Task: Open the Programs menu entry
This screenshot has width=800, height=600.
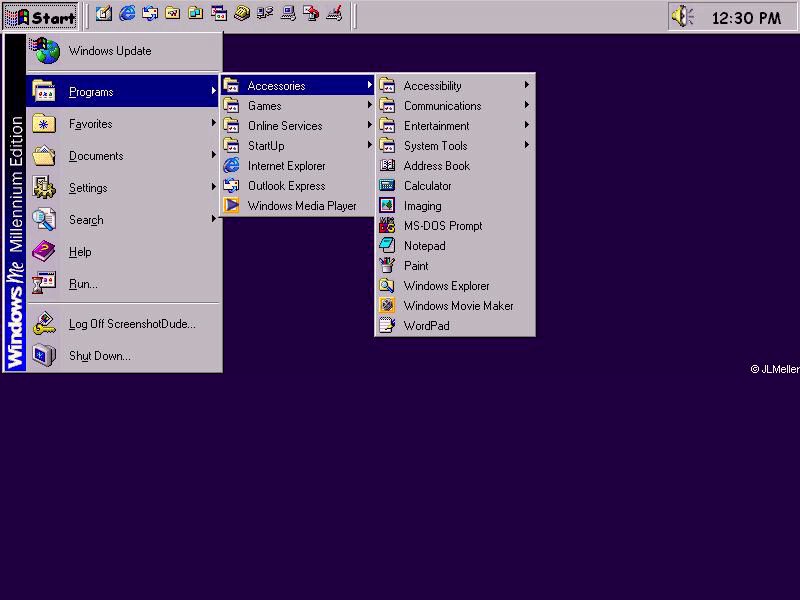Action: pyautogui.click(x=123, y=92)
